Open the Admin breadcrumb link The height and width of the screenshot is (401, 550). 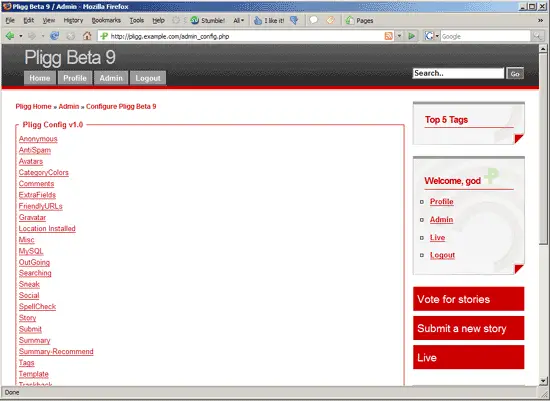(69, 106)
